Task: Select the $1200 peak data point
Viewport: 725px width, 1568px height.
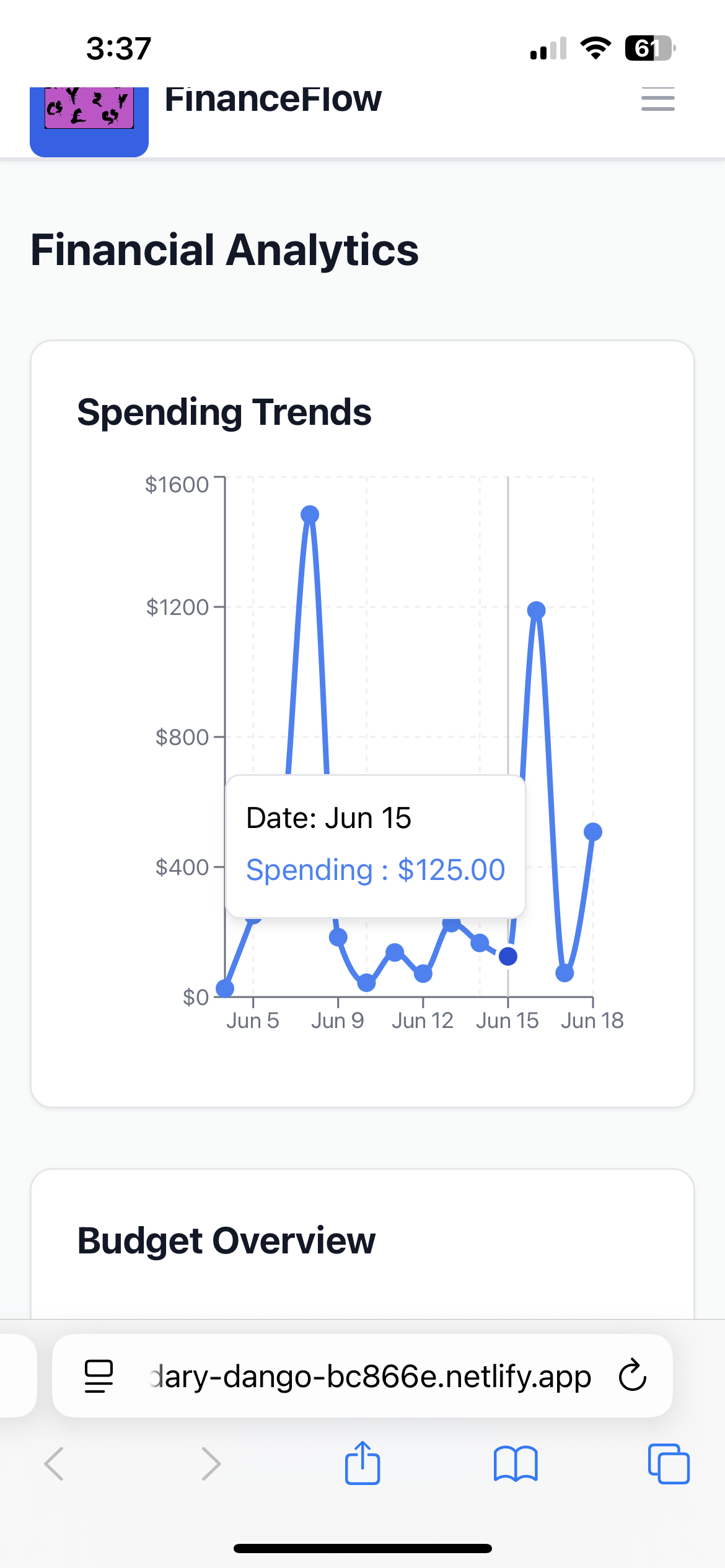Action: coord(537,611)
